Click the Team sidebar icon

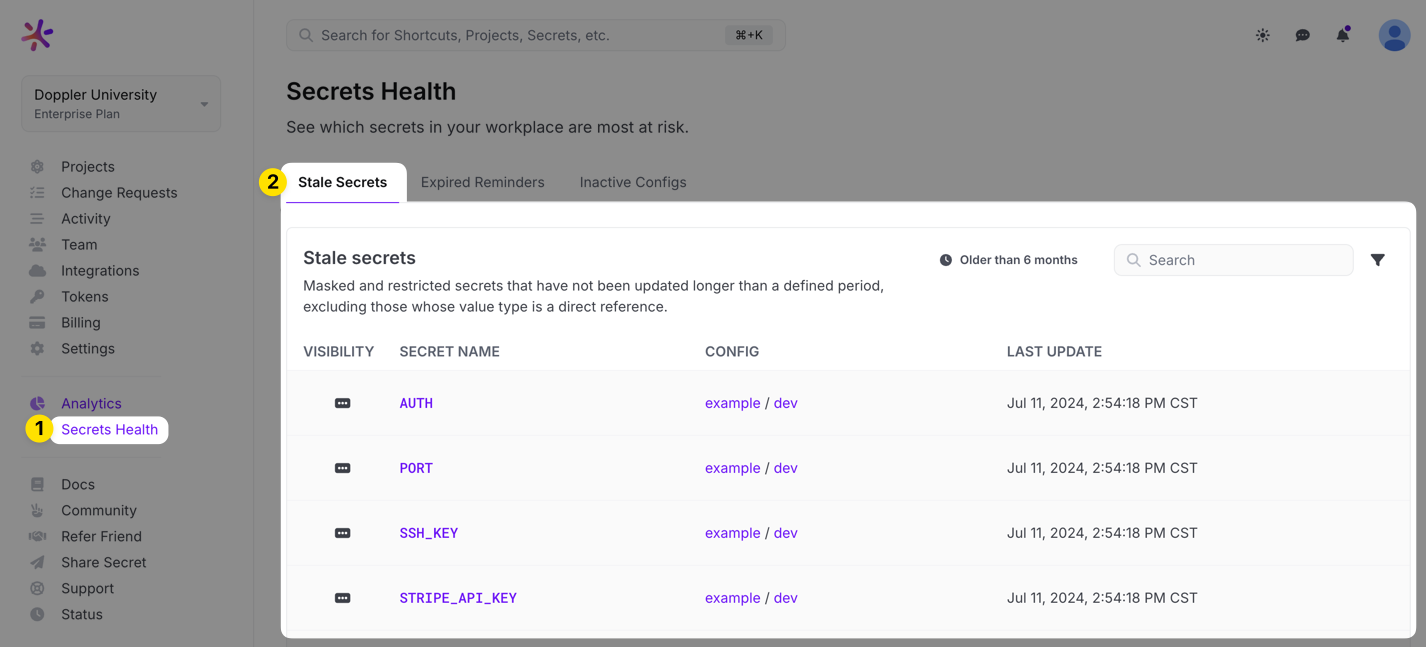(37, 245)
